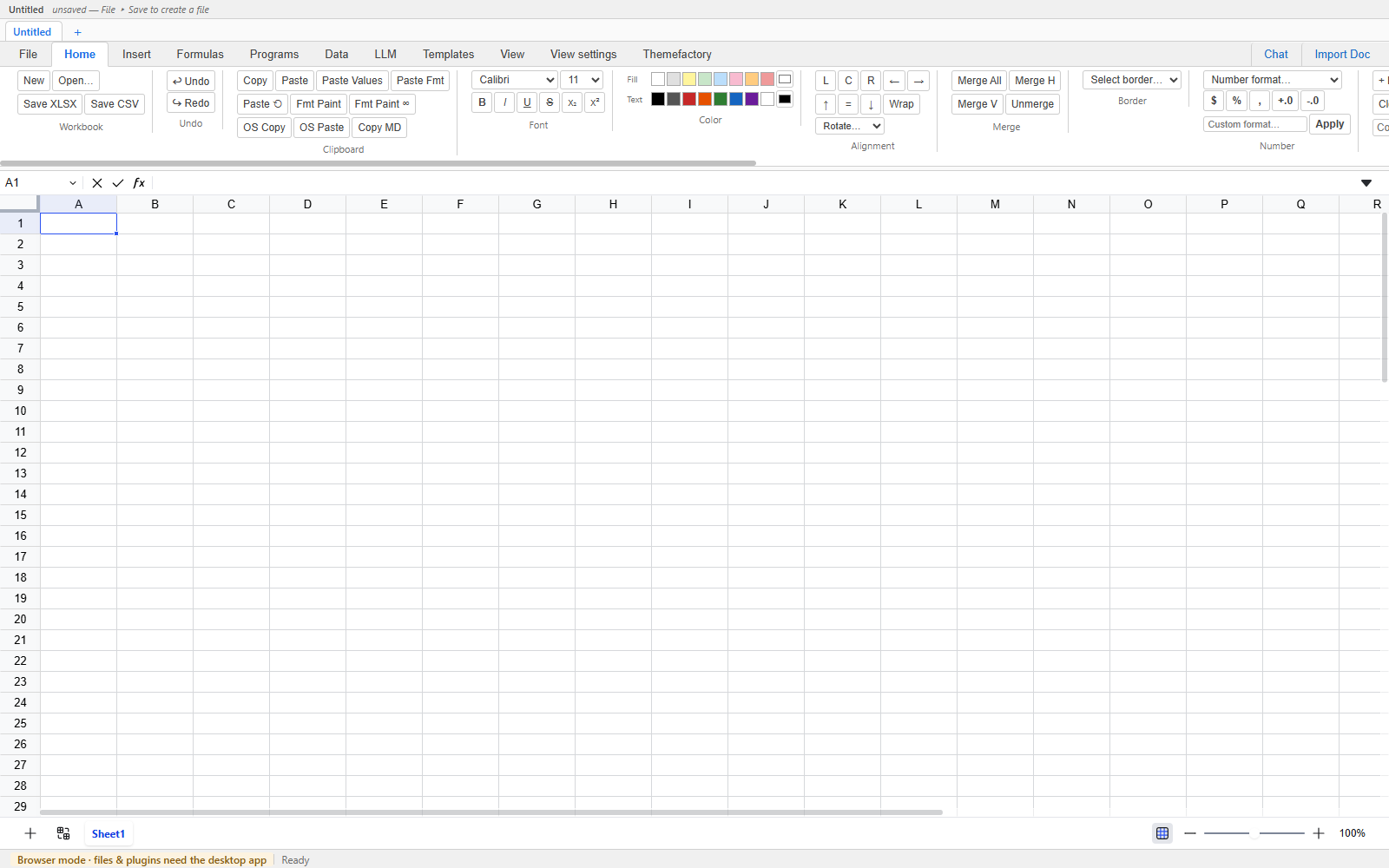Expand the Rotate... dropdown
The image size is (1389, 868).
(x=850, y=126)
